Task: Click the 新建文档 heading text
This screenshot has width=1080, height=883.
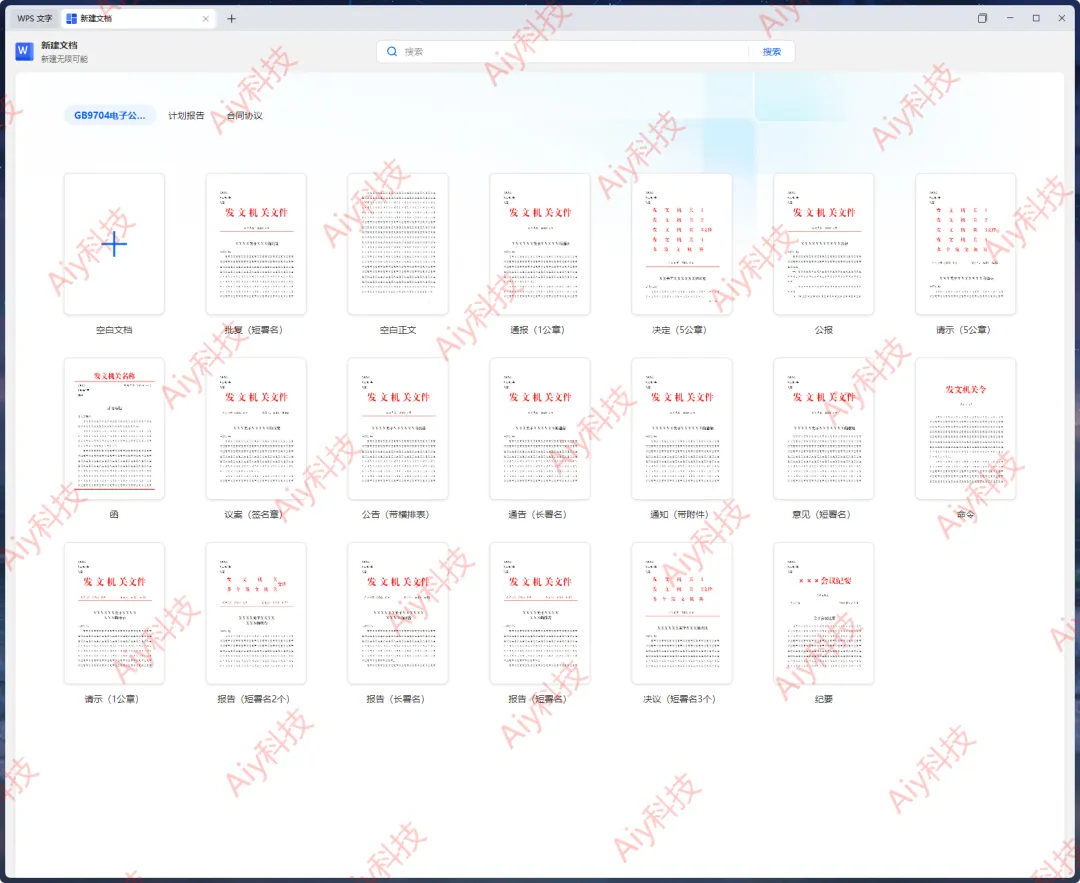Action: 59,45
